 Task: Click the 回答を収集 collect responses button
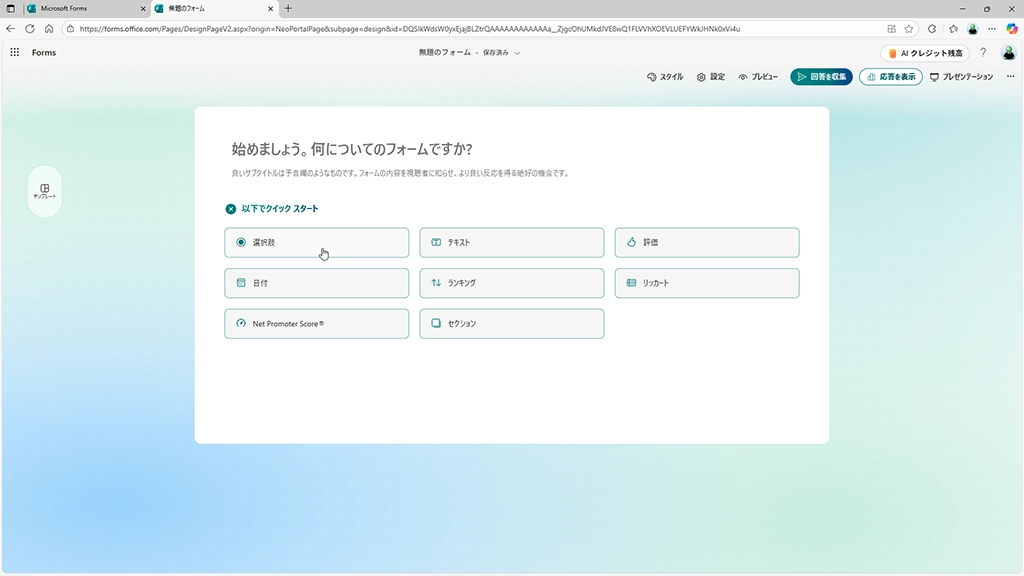tap(821, 77)
